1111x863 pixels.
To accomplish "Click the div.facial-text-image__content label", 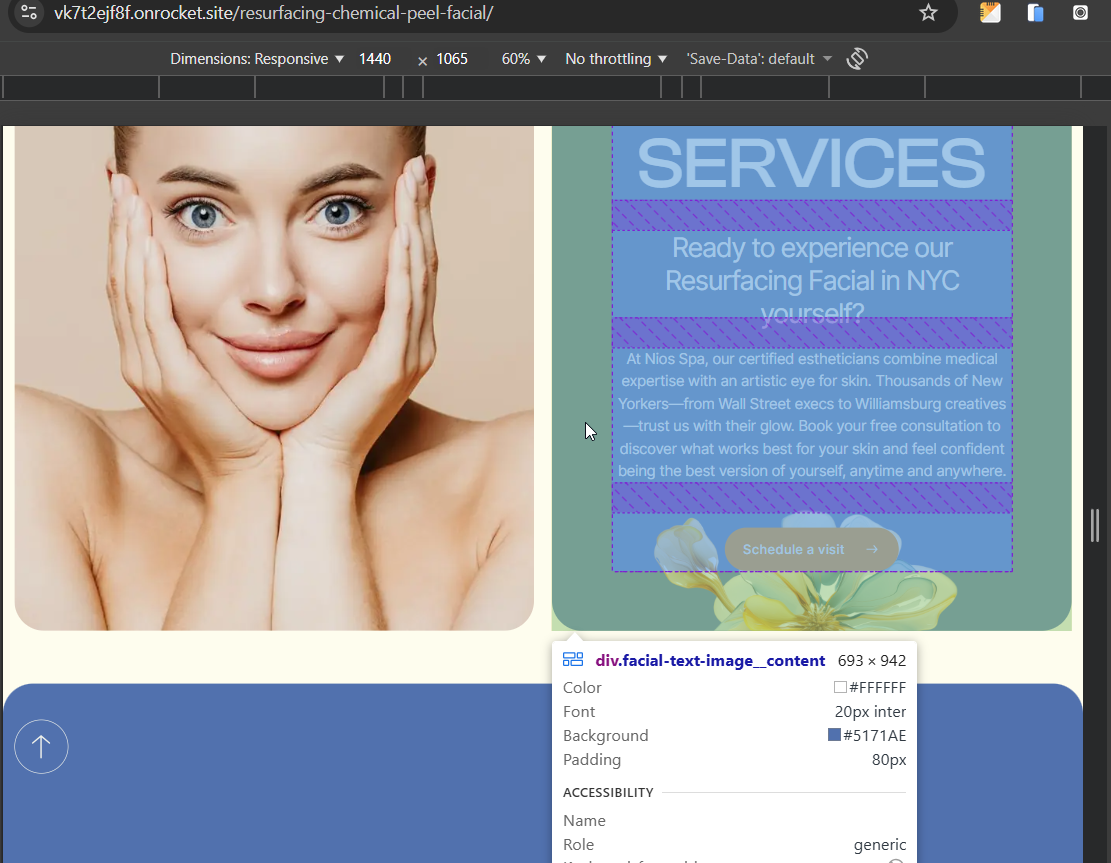I will [710, 660].
